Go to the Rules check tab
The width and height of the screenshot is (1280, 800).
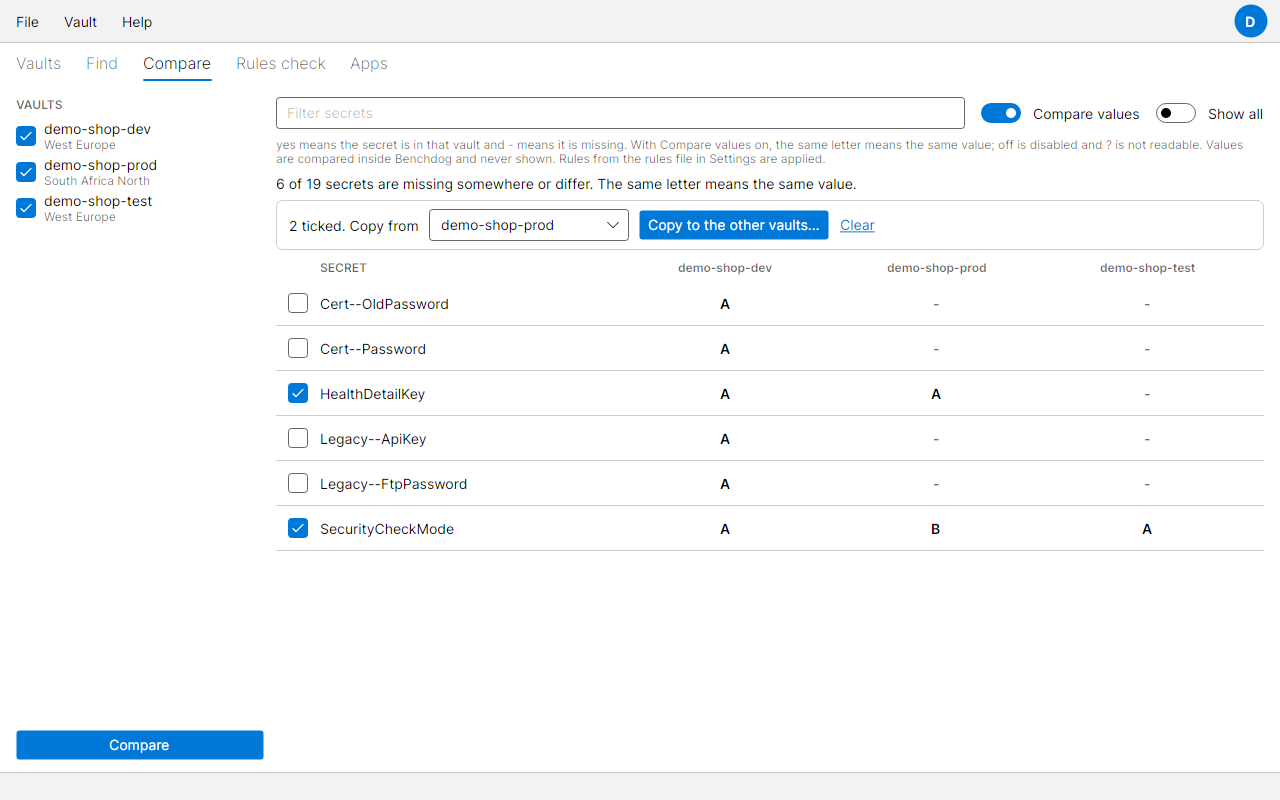281,63
